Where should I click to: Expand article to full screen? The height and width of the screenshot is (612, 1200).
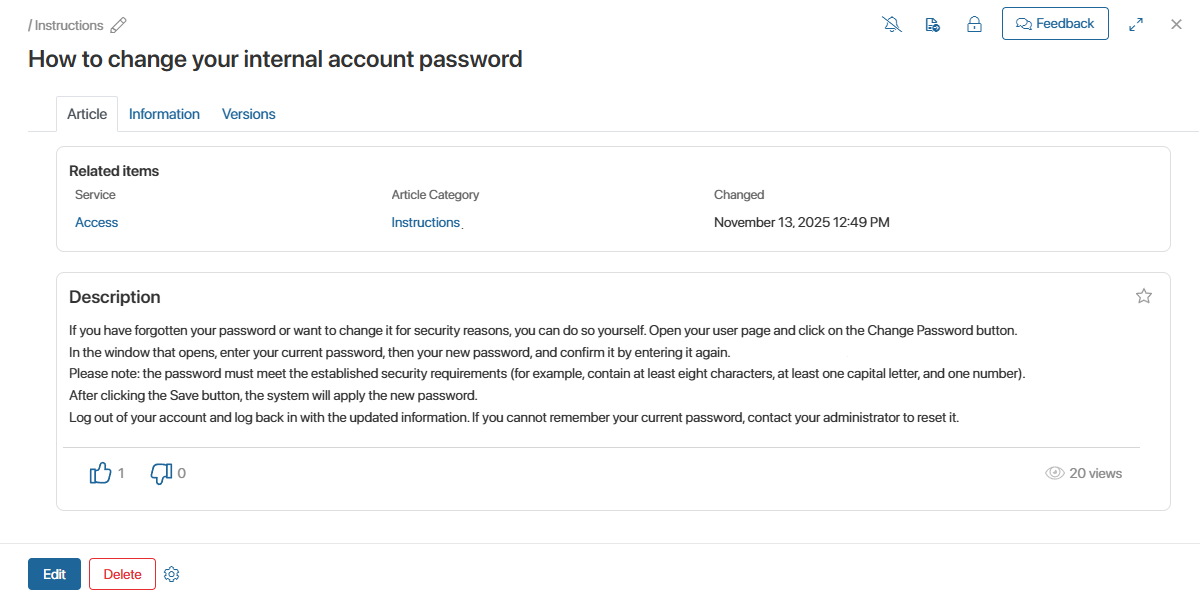[x=1136, y=25]
